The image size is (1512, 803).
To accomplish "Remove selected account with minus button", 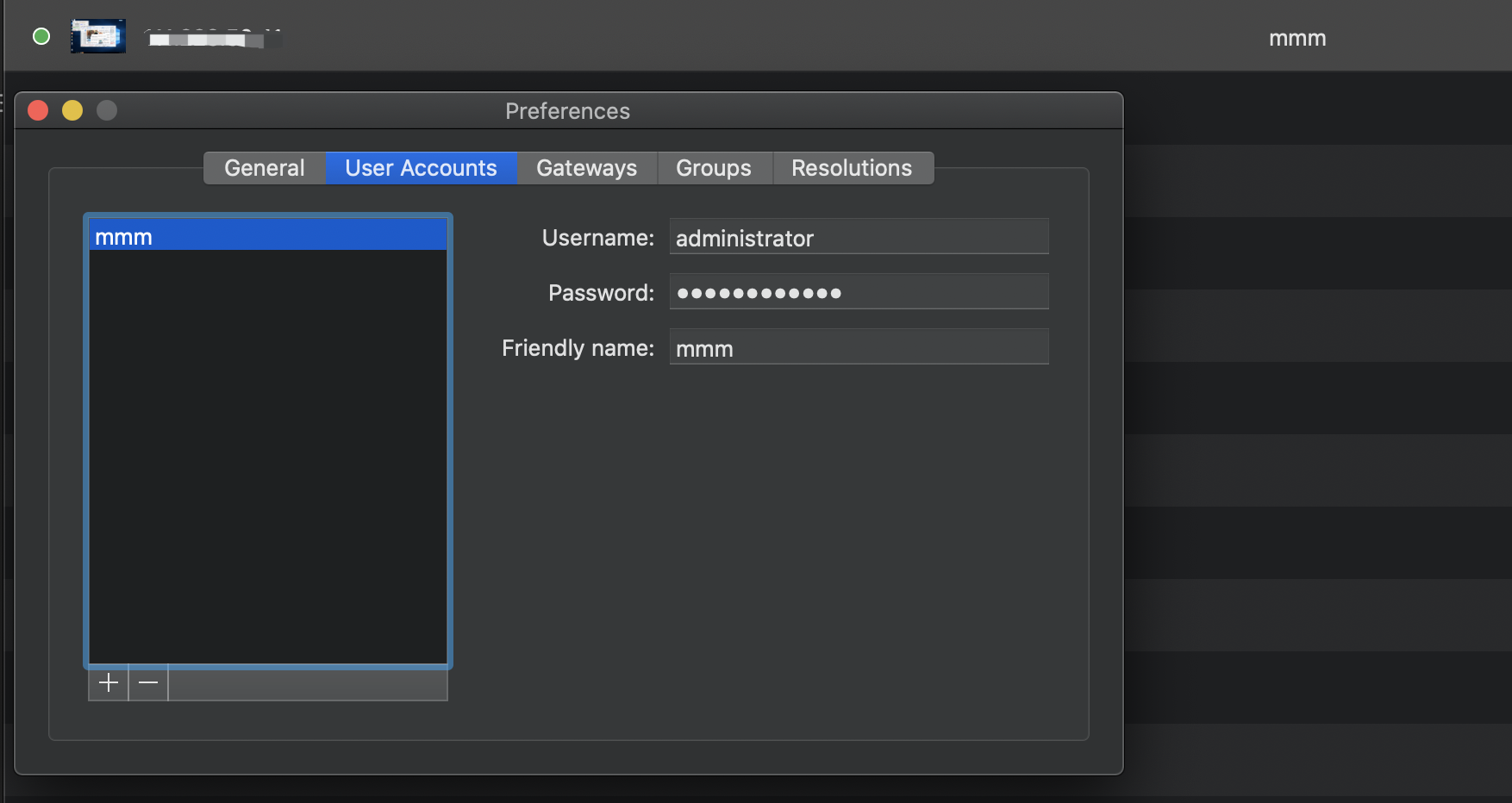I will click(x=148, y=683).
